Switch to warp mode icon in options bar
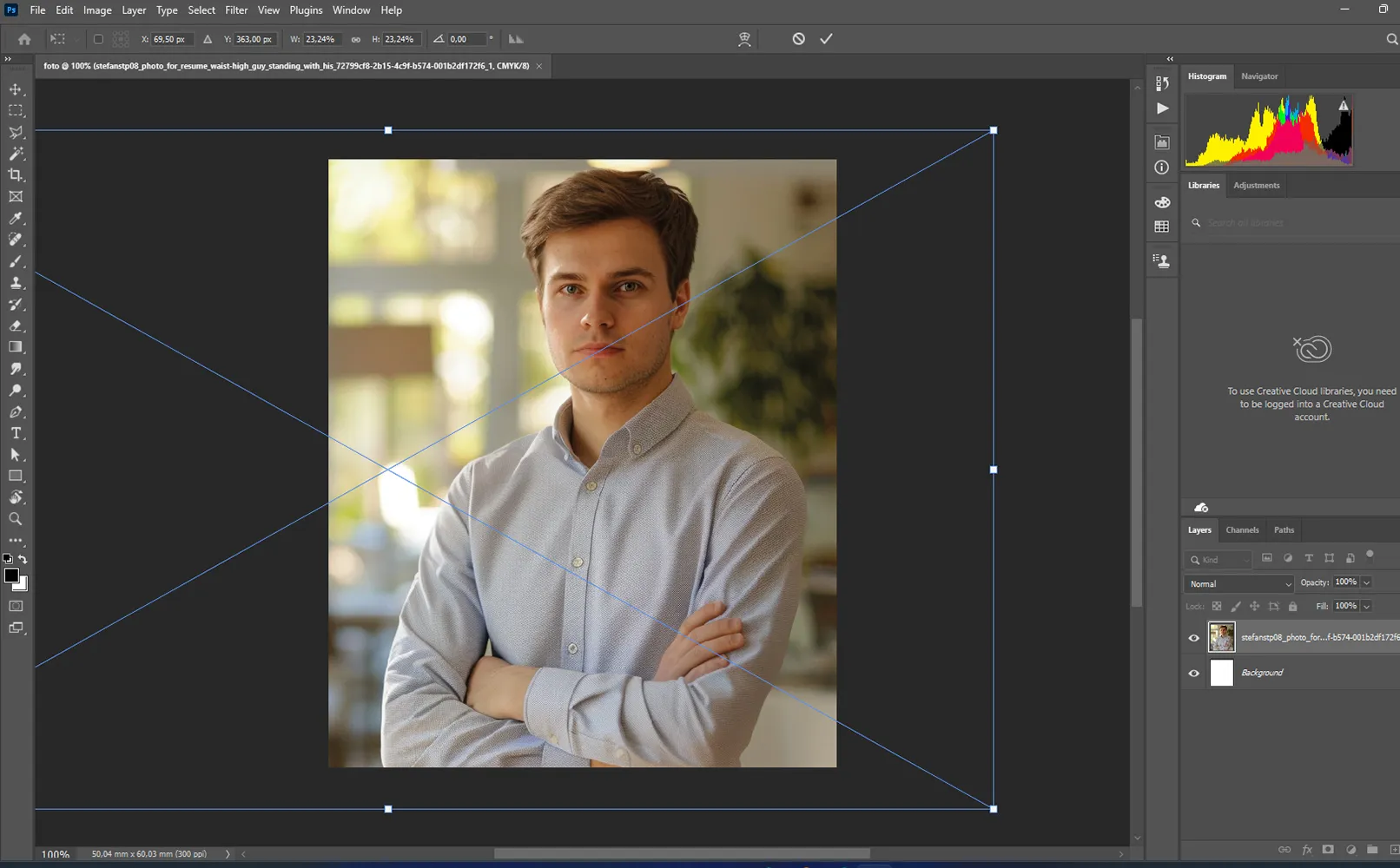Screen dimensions: 1400x868 (744, 39)
